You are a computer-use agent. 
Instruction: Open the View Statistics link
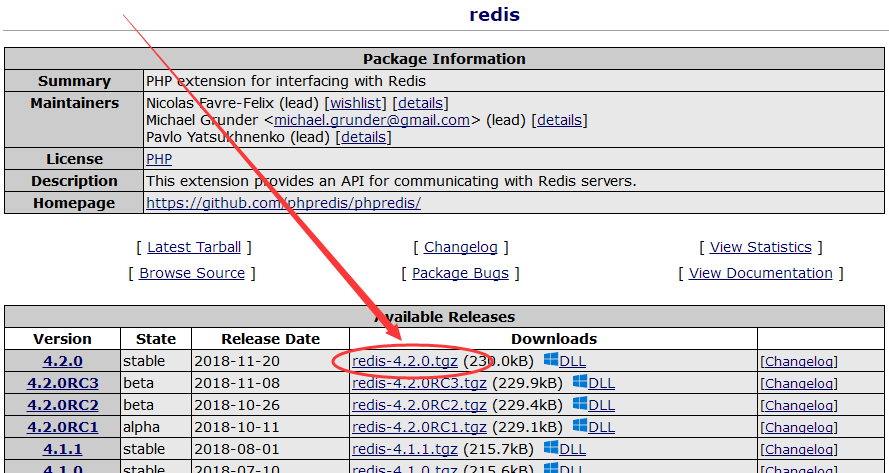[760, 247]
